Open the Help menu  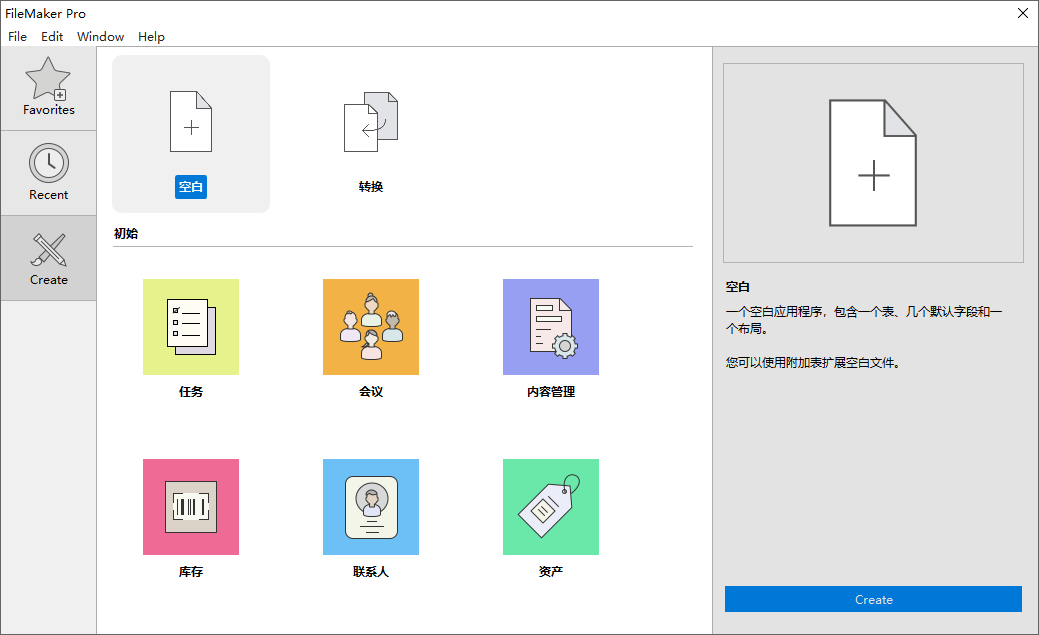(151, 36)
